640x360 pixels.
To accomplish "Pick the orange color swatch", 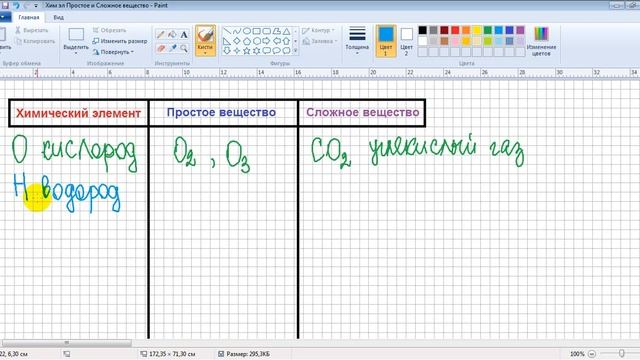I will coord(466,30).
